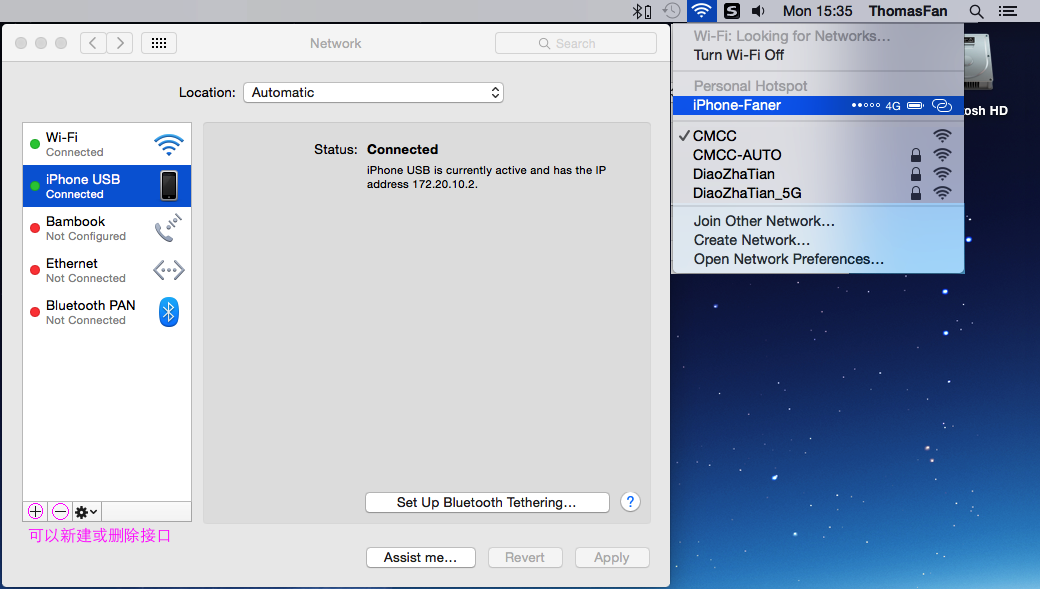Select the CMCC network

pos(818,136)
